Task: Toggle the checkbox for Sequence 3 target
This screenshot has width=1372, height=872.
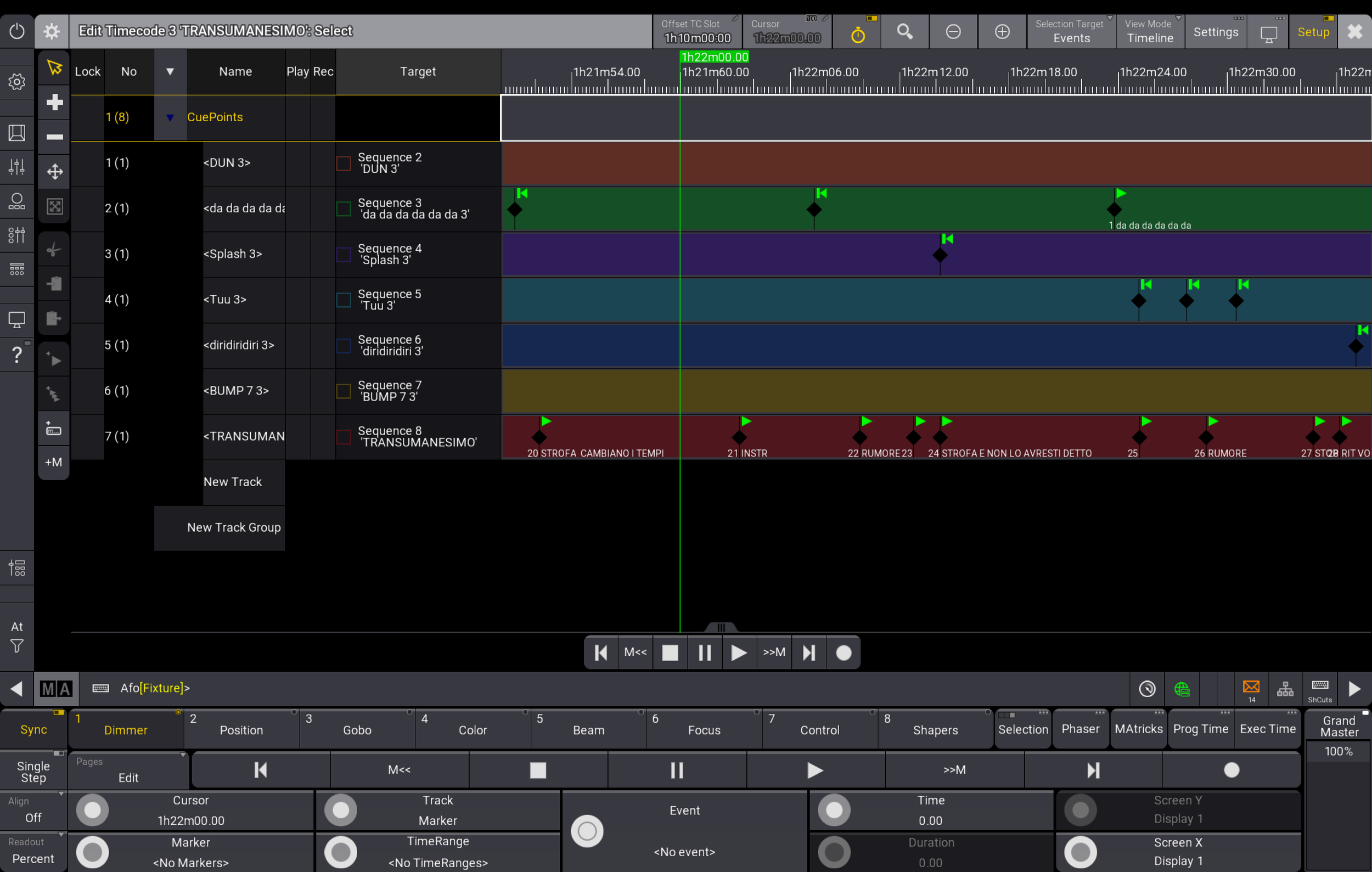Action: (x=344, y=209)
